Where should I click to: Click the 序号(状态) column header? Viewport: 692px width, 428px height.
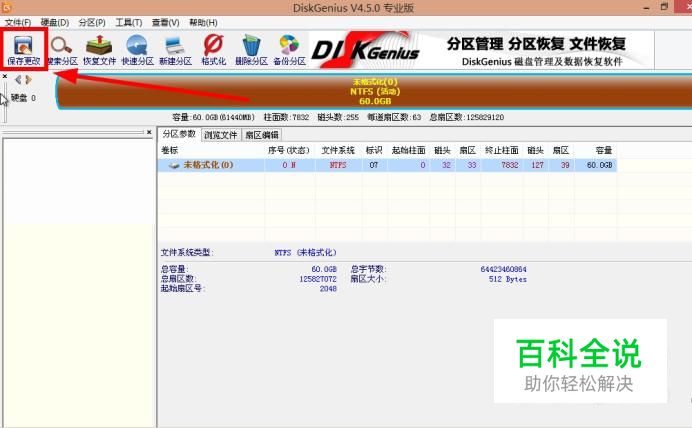click(x=289, y=150)
